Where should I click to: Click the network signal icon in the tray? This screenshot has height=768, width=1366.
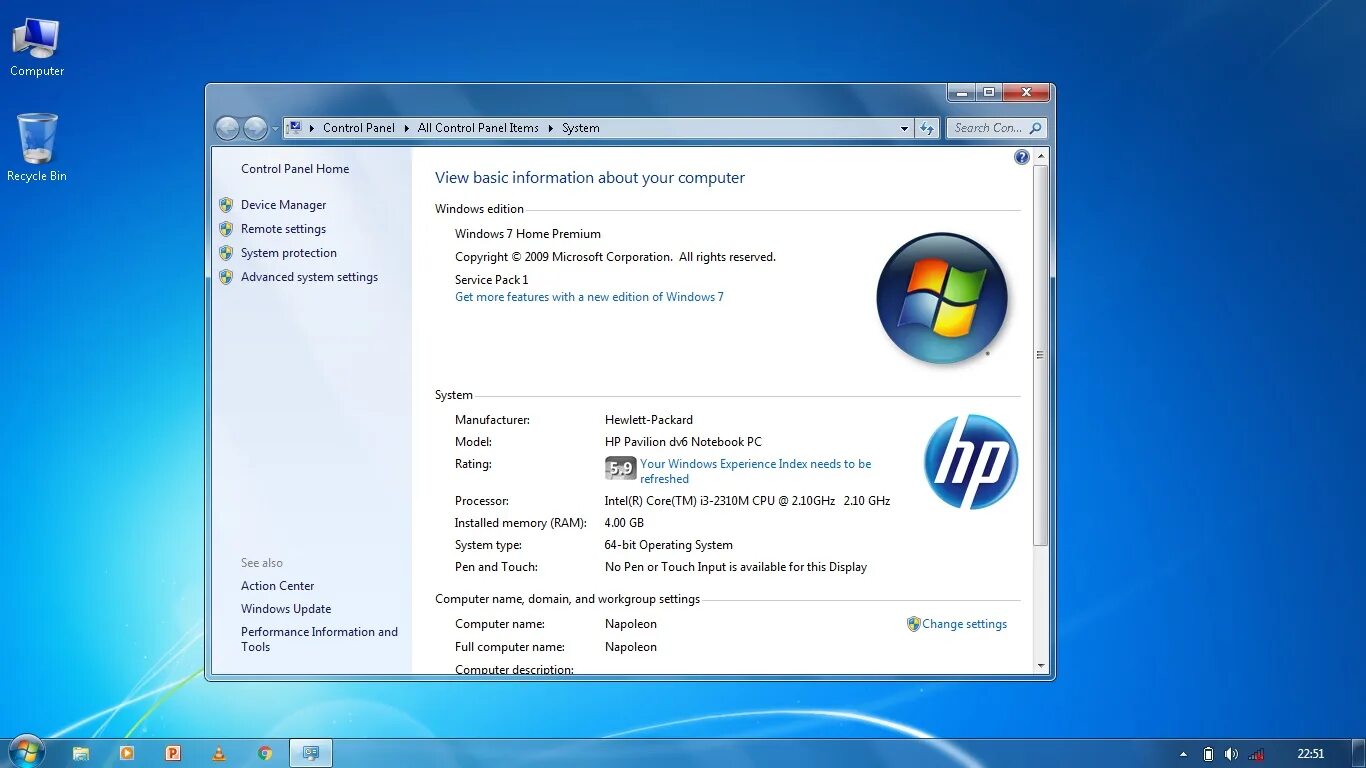[1256, 754]
